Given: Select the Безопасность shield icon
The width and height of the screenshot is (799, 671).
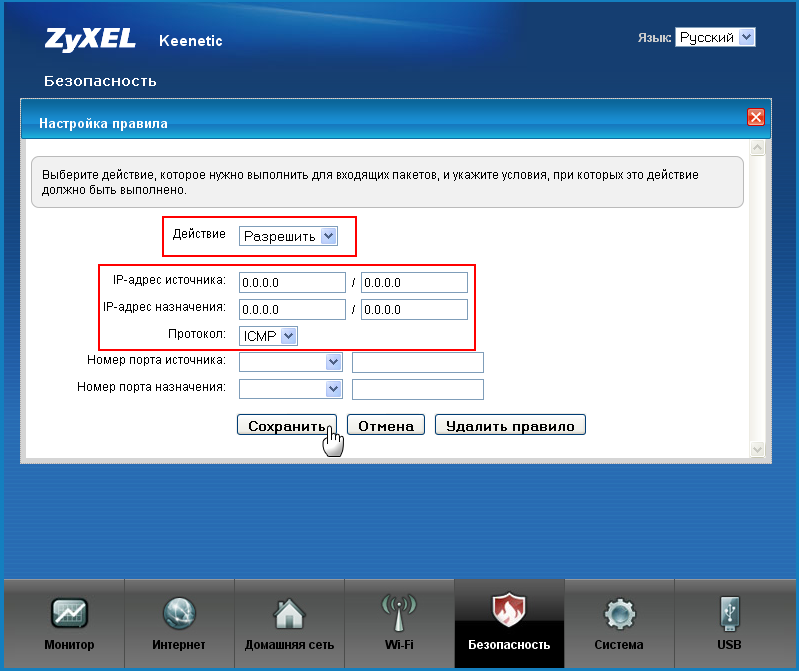Looking at the screenshot, I should (509, 609).
